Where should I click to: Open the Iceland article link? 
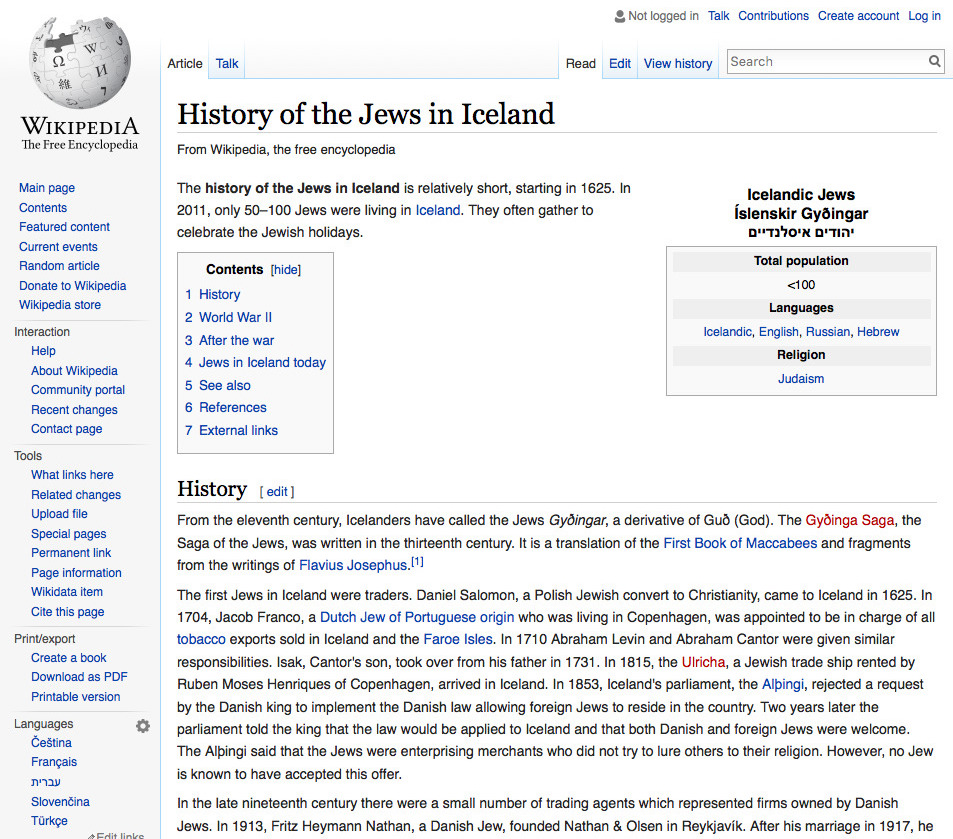coord(437,210)
